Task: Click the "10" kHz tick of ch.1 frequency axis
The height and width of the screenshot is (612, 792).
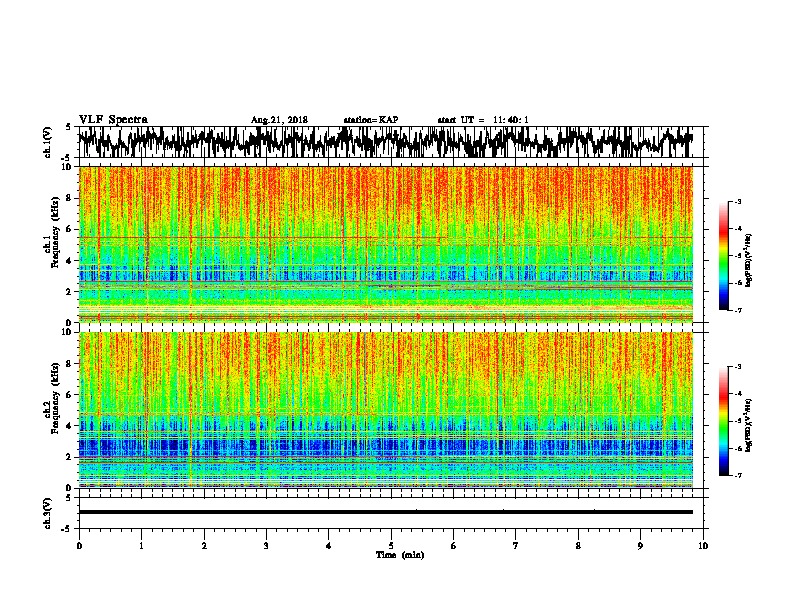Action: click(x=69, y=167)
